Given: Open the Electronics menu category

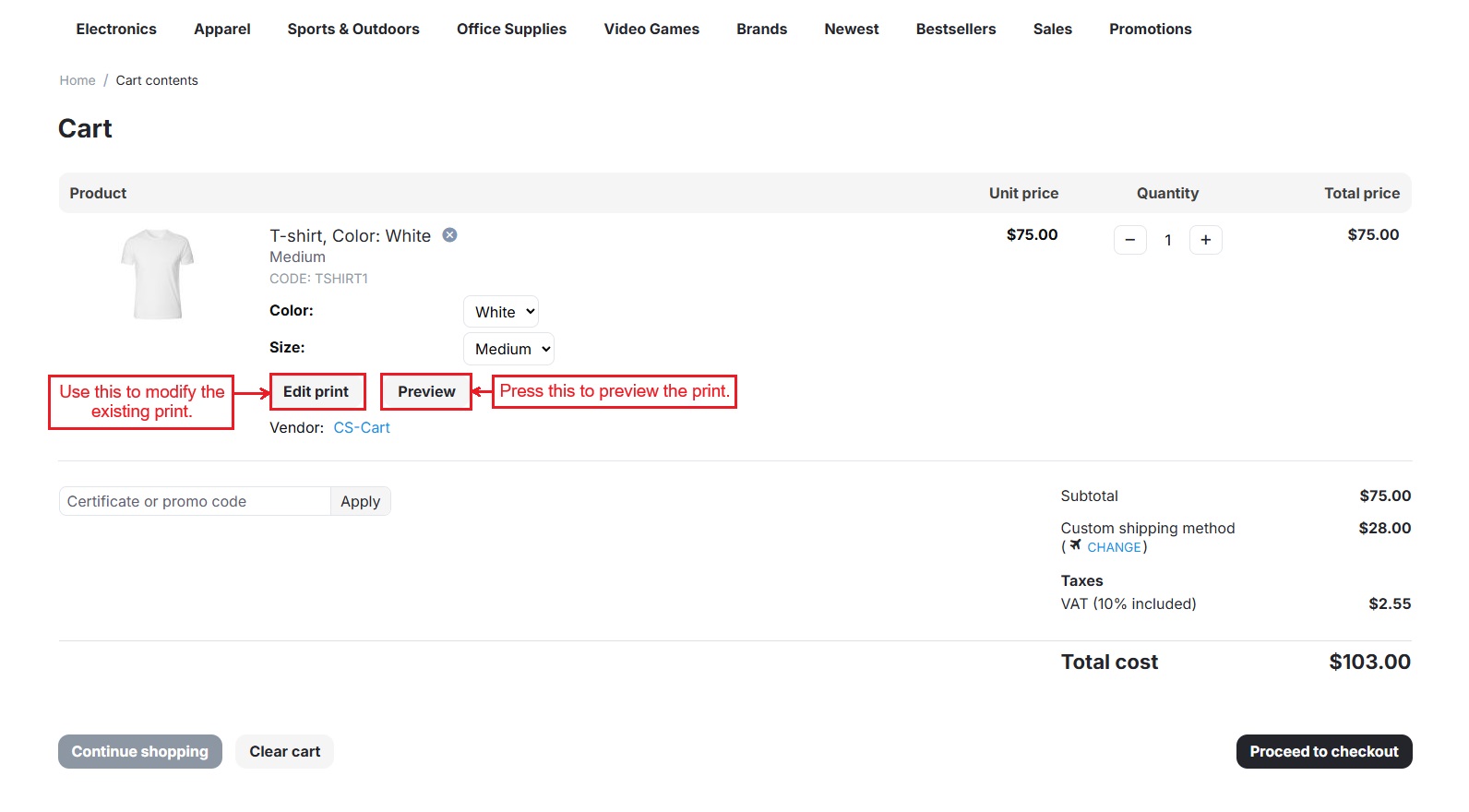Looking at the screenshot, I should tap(116, 30).
